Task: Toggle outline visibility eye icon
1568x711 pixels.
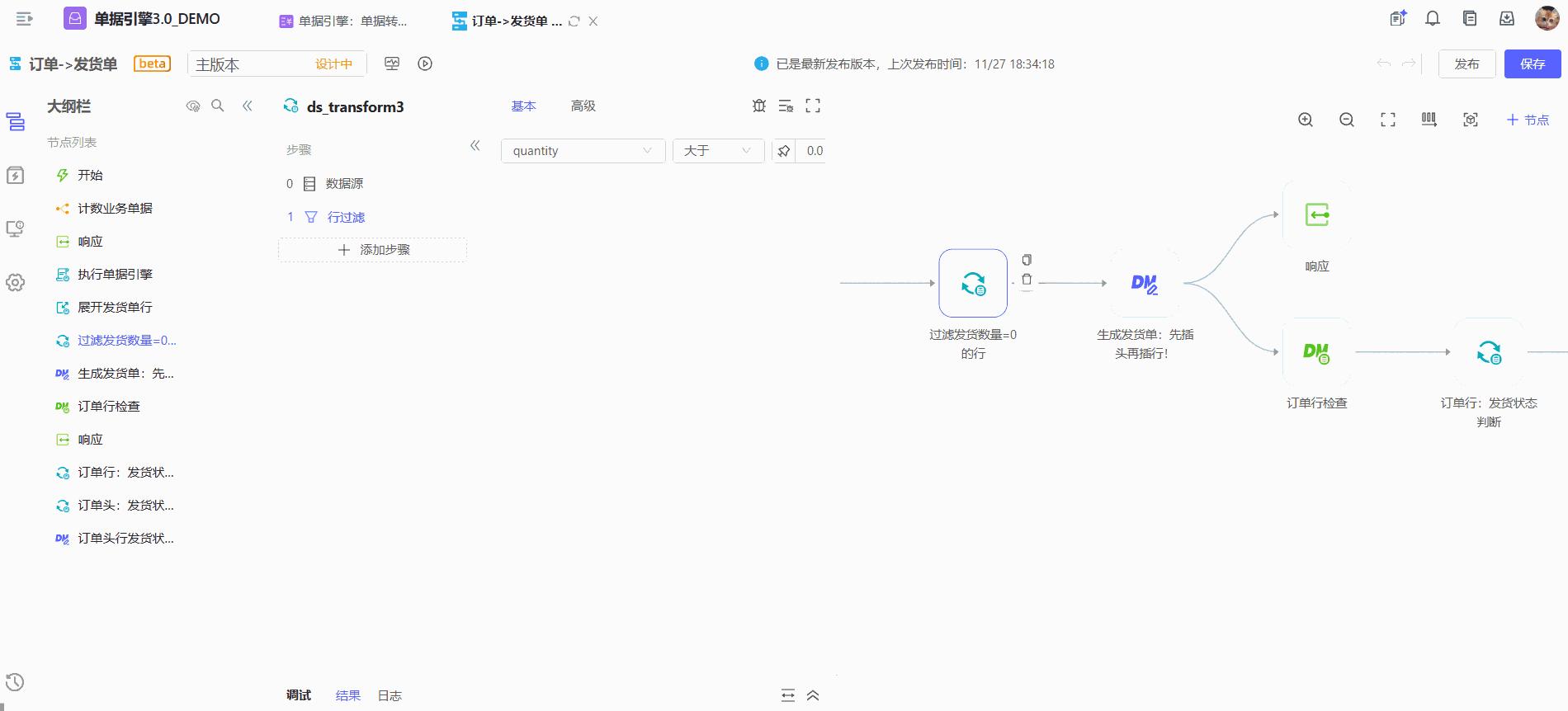Action: 193,106
